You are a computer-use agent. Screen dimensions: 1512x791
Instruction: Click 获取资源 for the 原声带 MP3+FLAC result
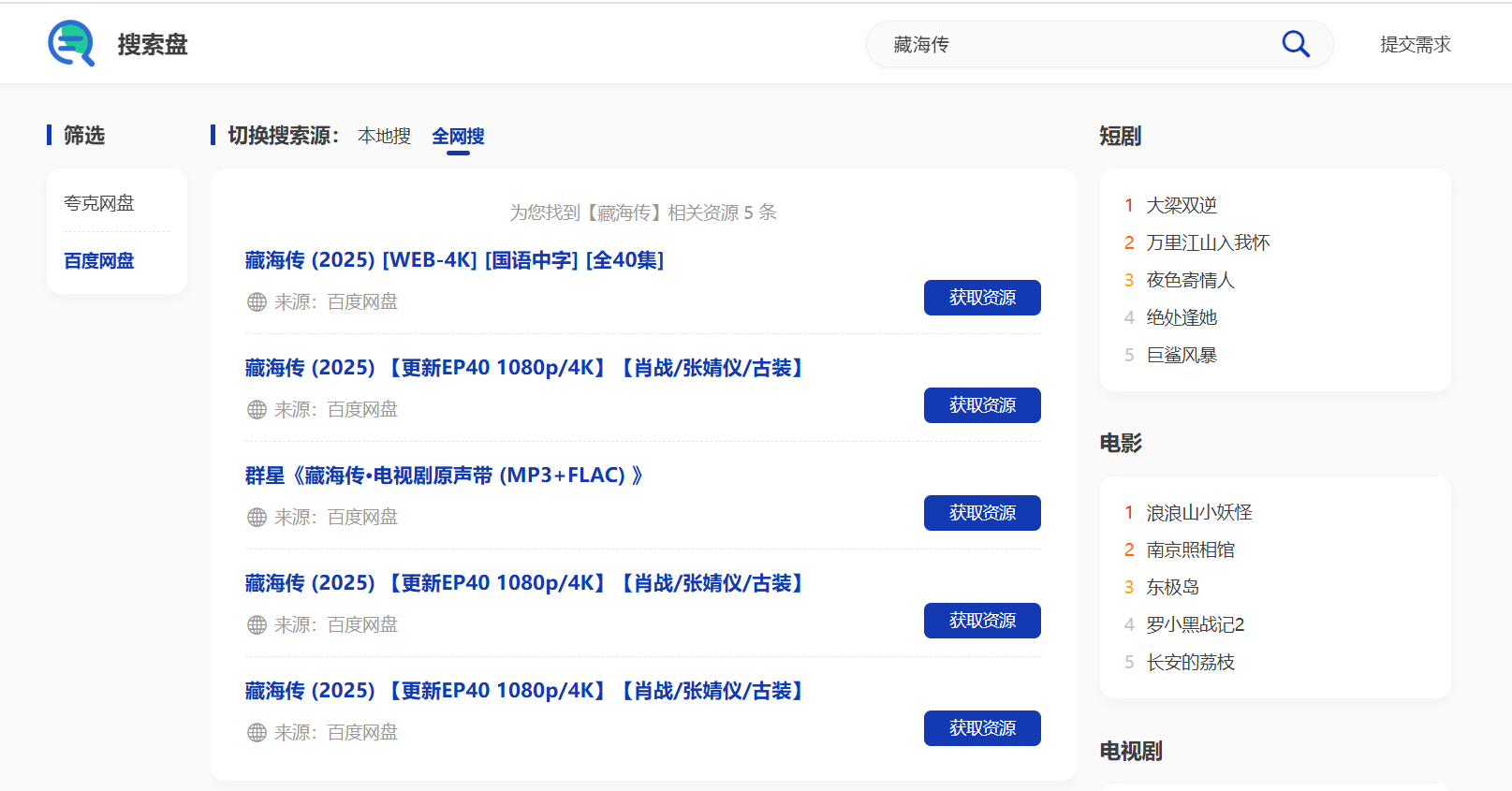point(982,513)
